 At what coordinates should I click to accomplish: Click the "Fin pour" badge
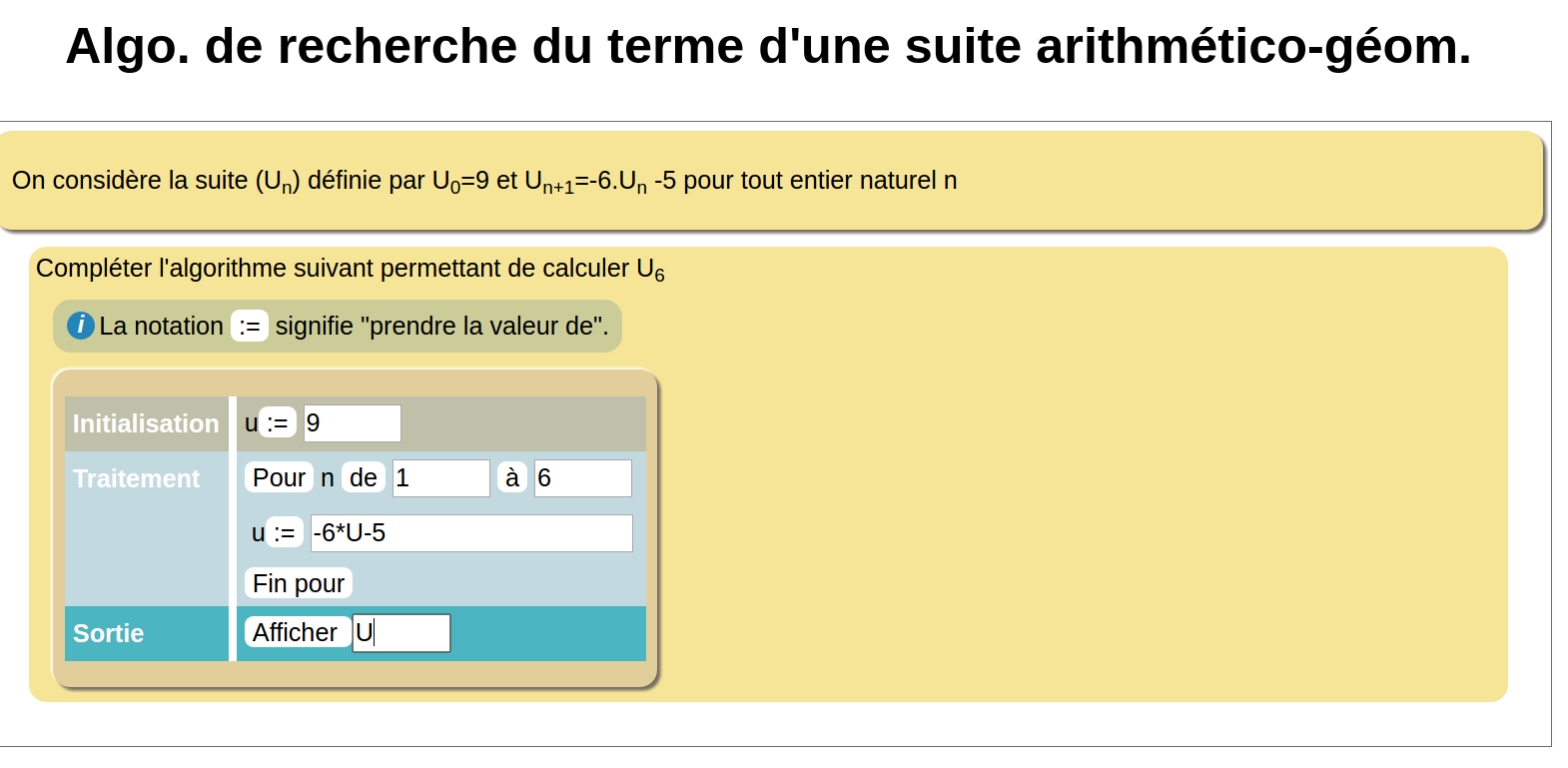pos(299,583)
